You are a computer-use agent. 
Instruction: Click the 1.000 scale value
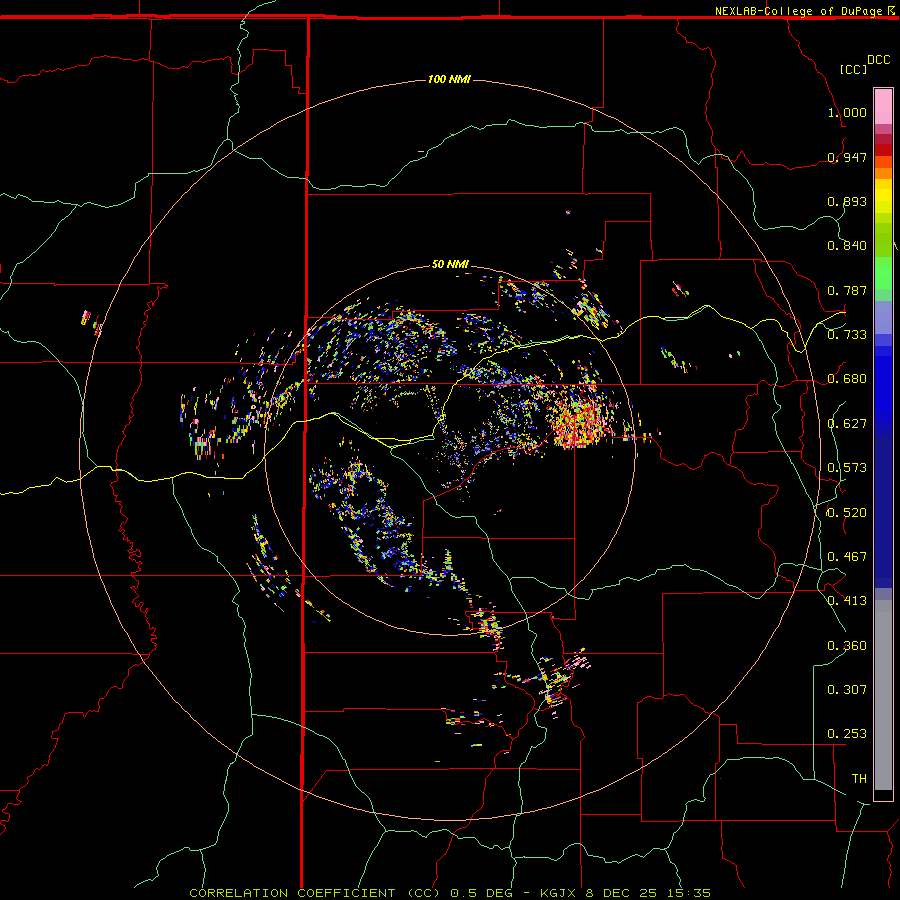click(x=847, y=112)
